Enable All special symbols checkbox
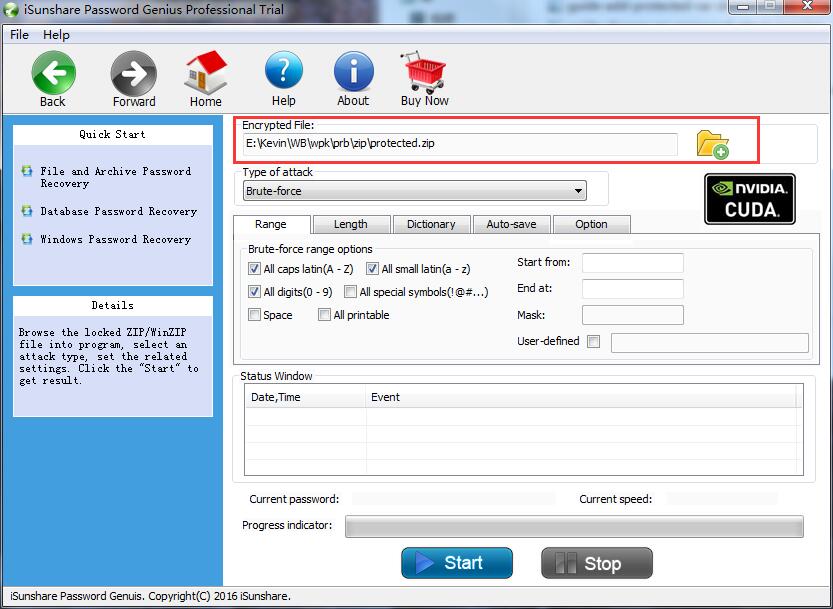833x609 pixels. [x=350, y=292]
